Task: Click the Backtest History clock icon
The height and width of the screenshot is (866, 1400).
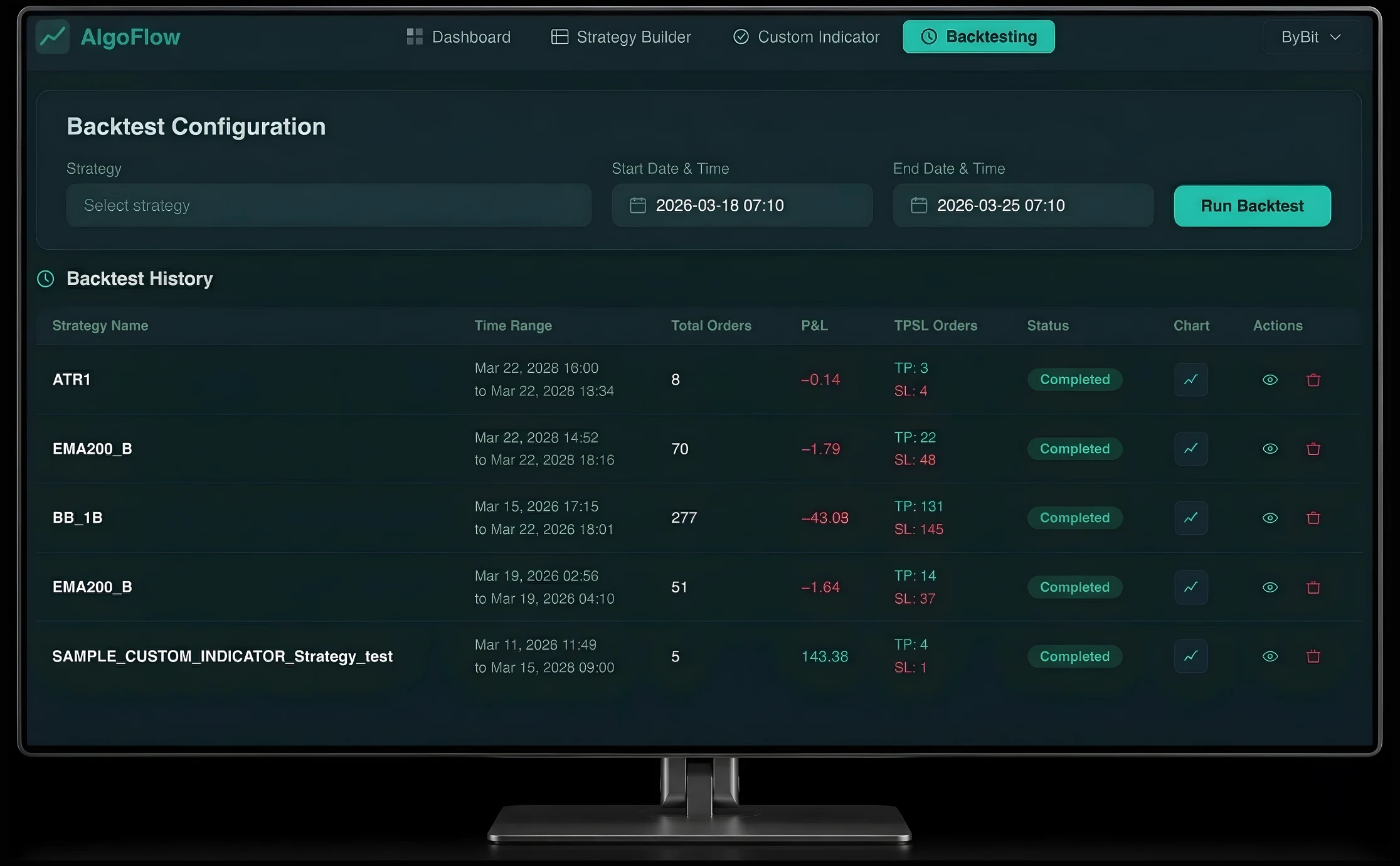Action: pyautogui.click(x=45, y=279)
